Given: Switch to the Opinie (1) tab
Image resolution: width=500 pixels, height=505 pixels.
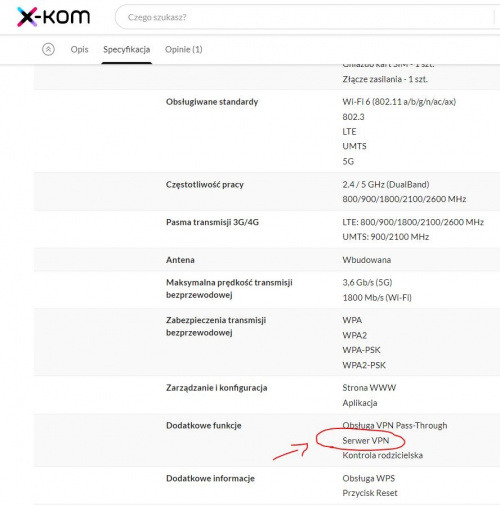Looking at the screenshot, I should (184, 49).
